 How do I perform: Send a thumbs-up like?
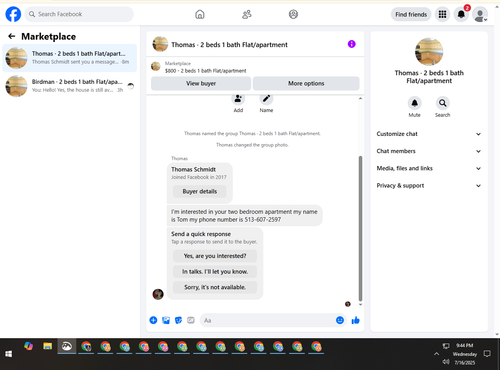pyautogui.click(x=355, y=320)
